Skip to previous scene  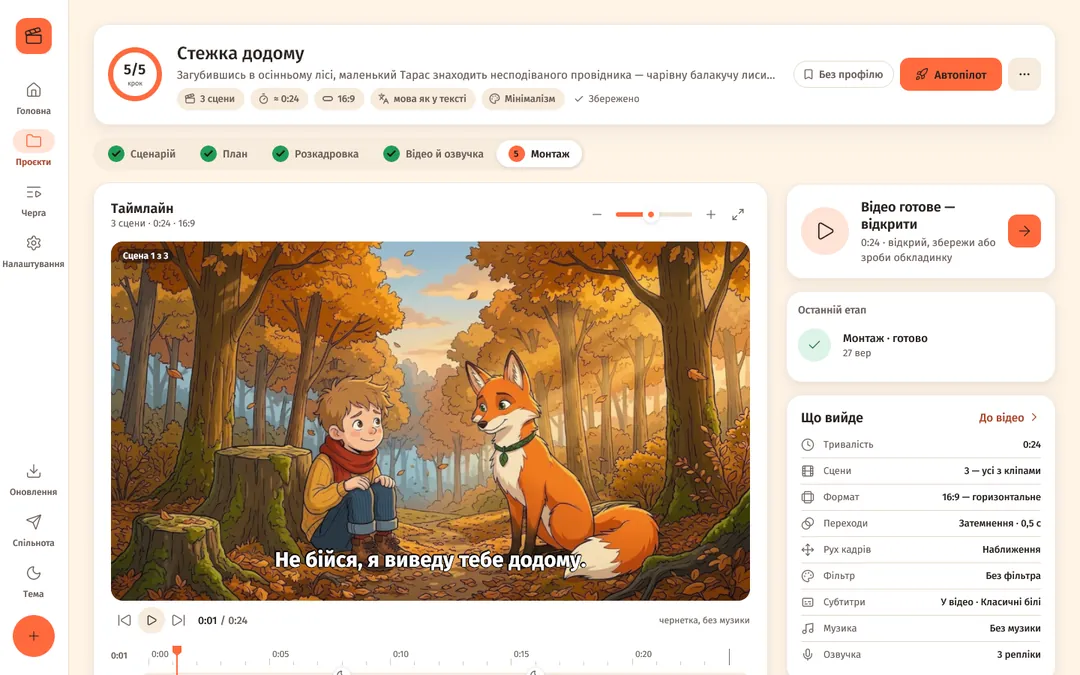[x=124, y=620]
